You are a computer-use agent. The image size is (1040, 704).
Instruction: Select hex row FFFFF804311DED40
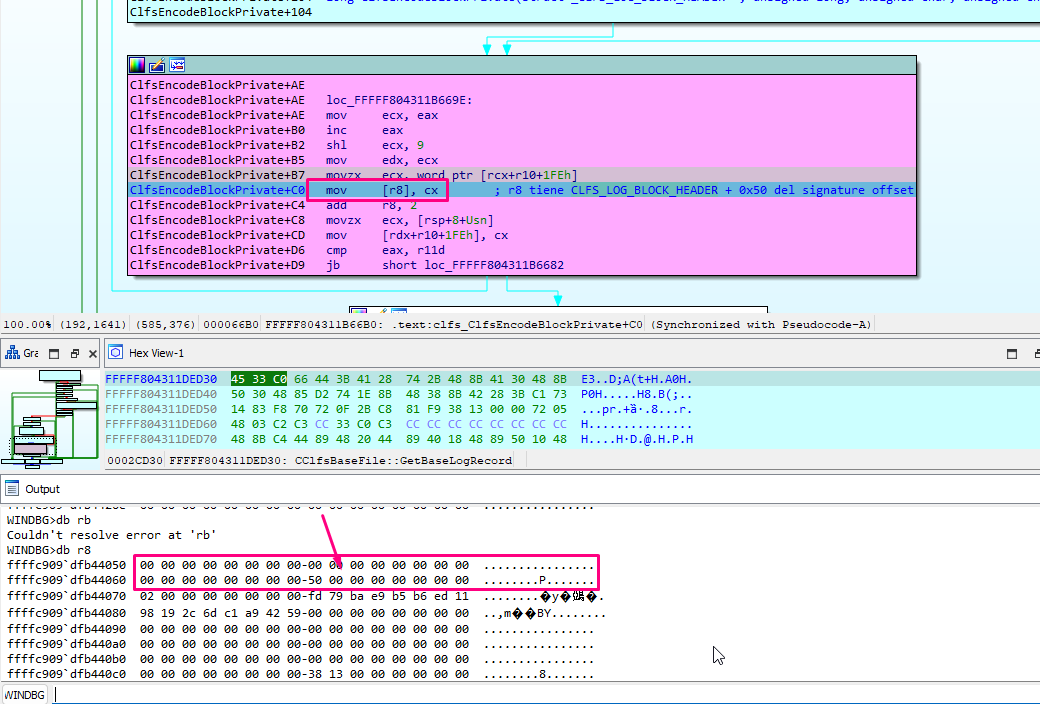pyautogui.click(x=399, y=394)
